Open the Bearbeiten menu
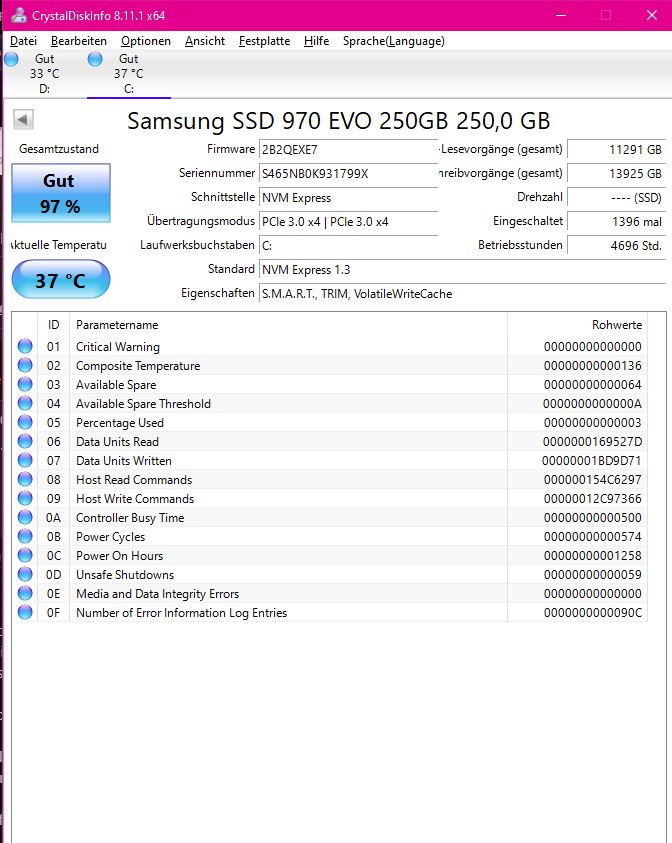 click(78, 41)
